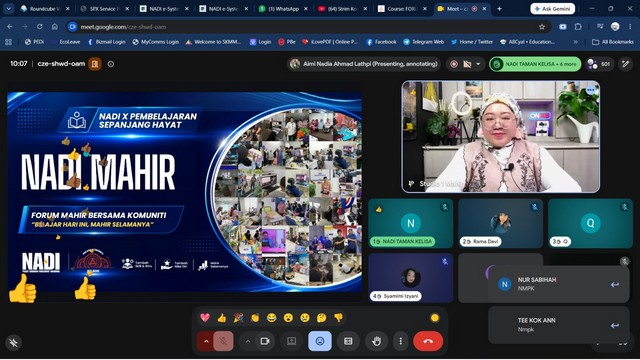This screenshot has width=640, height=360.
Task: Send the clapping hands reaction
Action: pos(255,318)
